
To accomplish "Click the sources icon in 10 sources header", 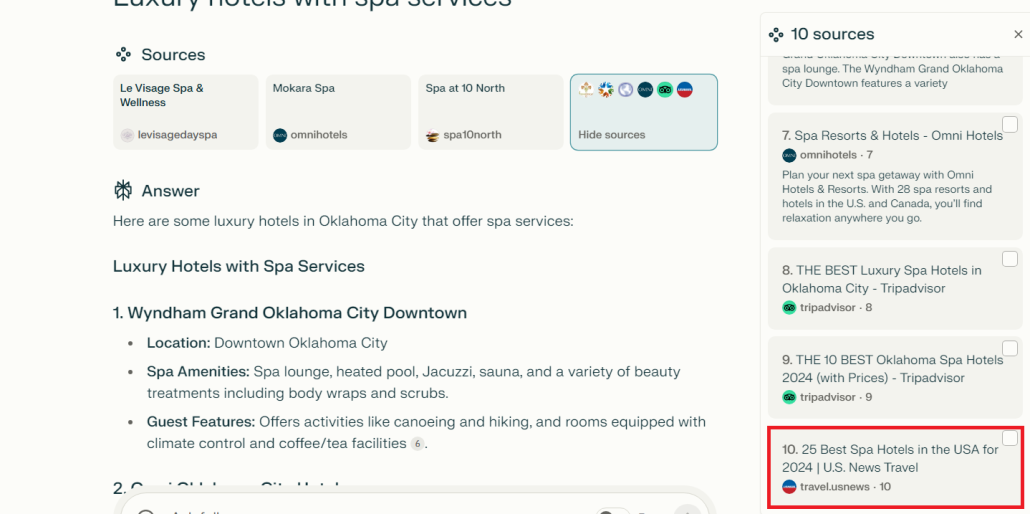I will click(776, 34).
